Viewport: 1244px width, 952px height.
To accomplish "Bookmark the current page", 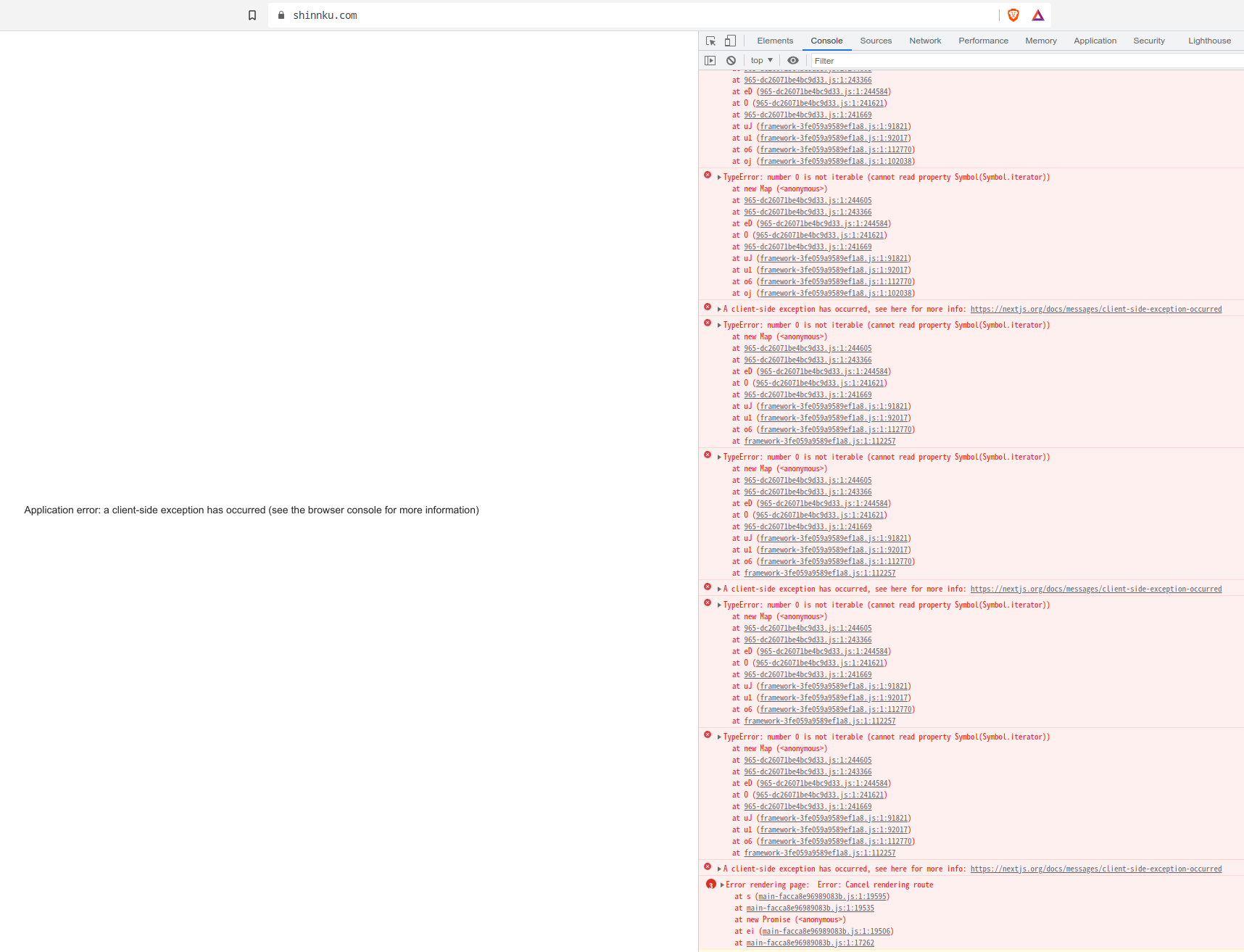I will (252, 15).
